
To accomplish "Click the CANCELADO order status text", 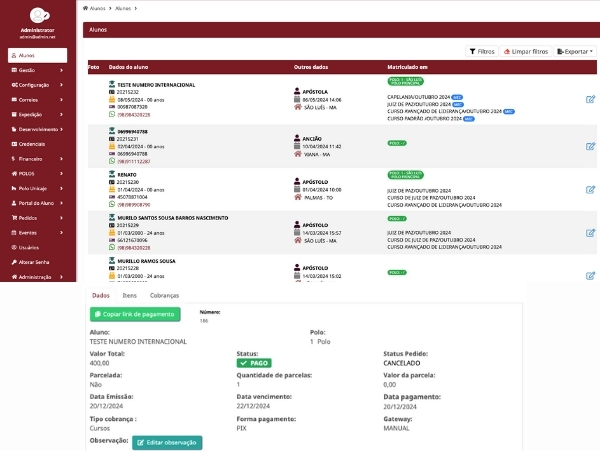I will click(402, 363).
